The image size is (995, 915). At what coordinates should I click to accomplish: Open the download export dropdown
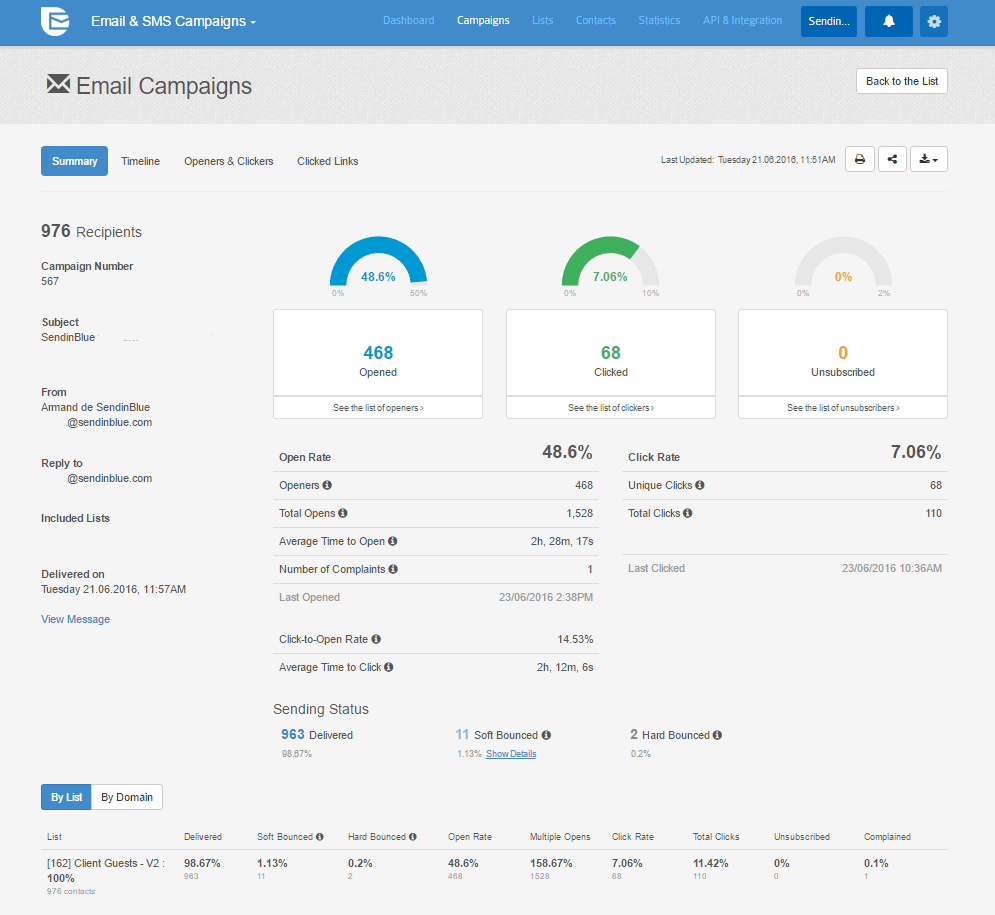coord(928,159)
